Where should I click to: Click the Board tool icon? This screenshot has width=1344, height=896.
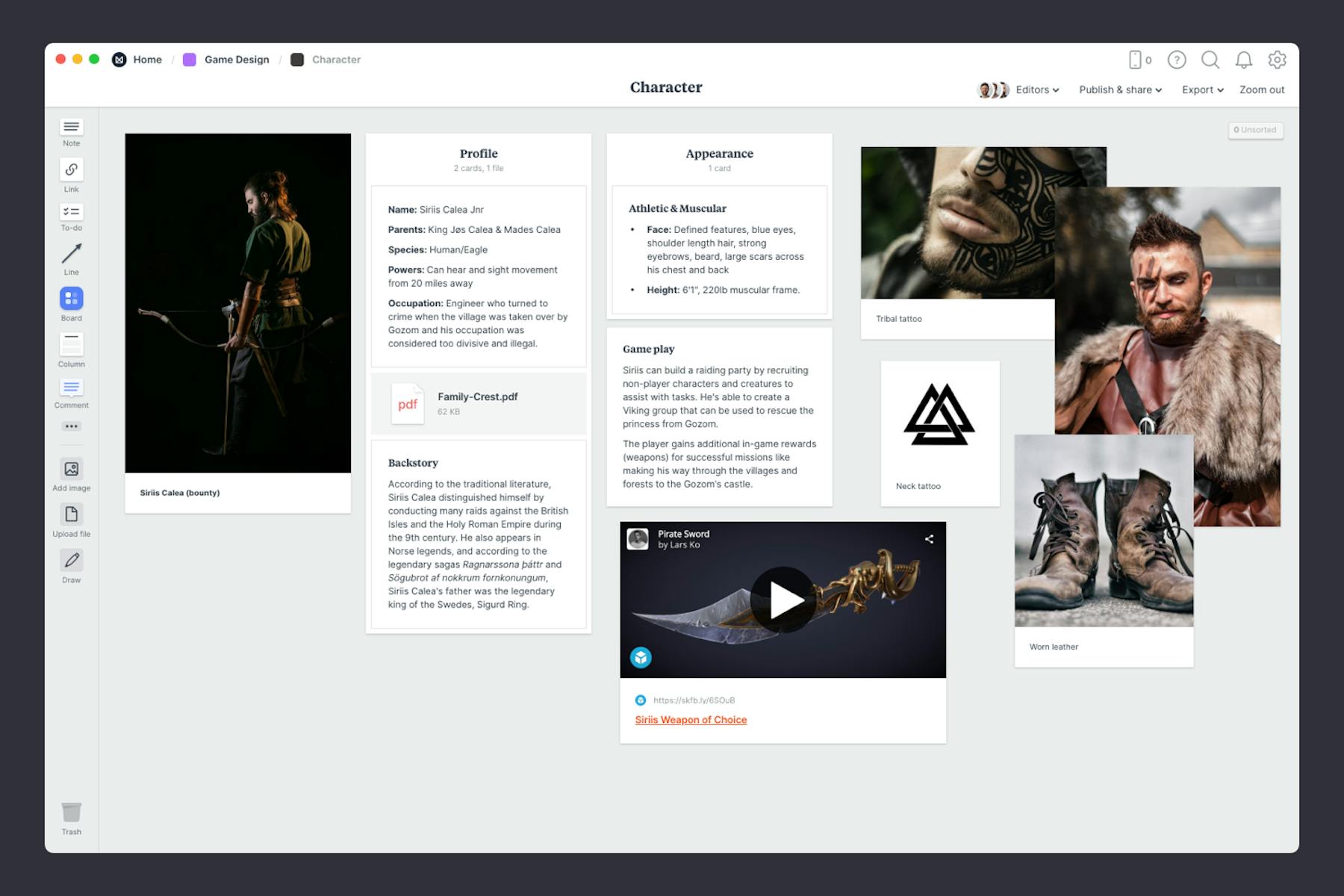[71, 299]
